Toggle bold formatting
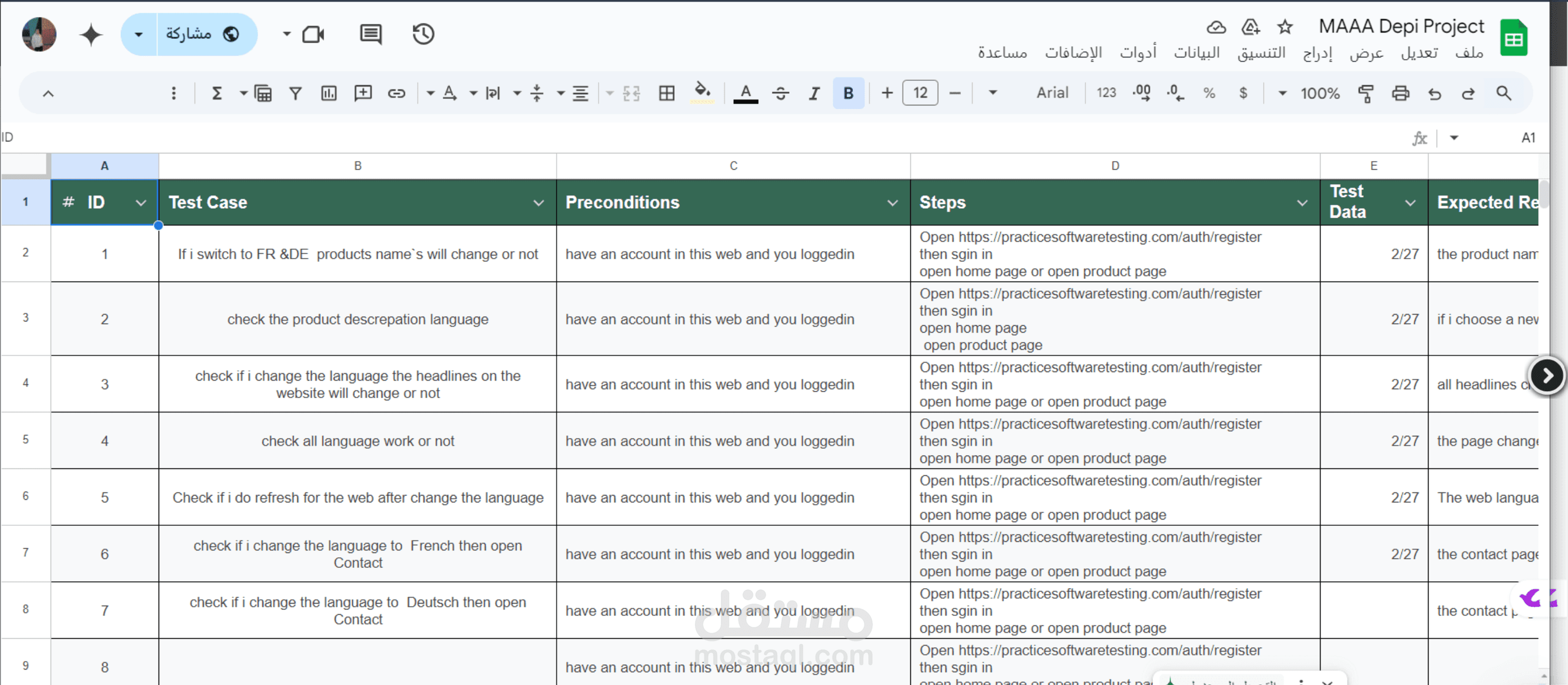Screen dimensions: 1568x685 [x=848, y=93]
